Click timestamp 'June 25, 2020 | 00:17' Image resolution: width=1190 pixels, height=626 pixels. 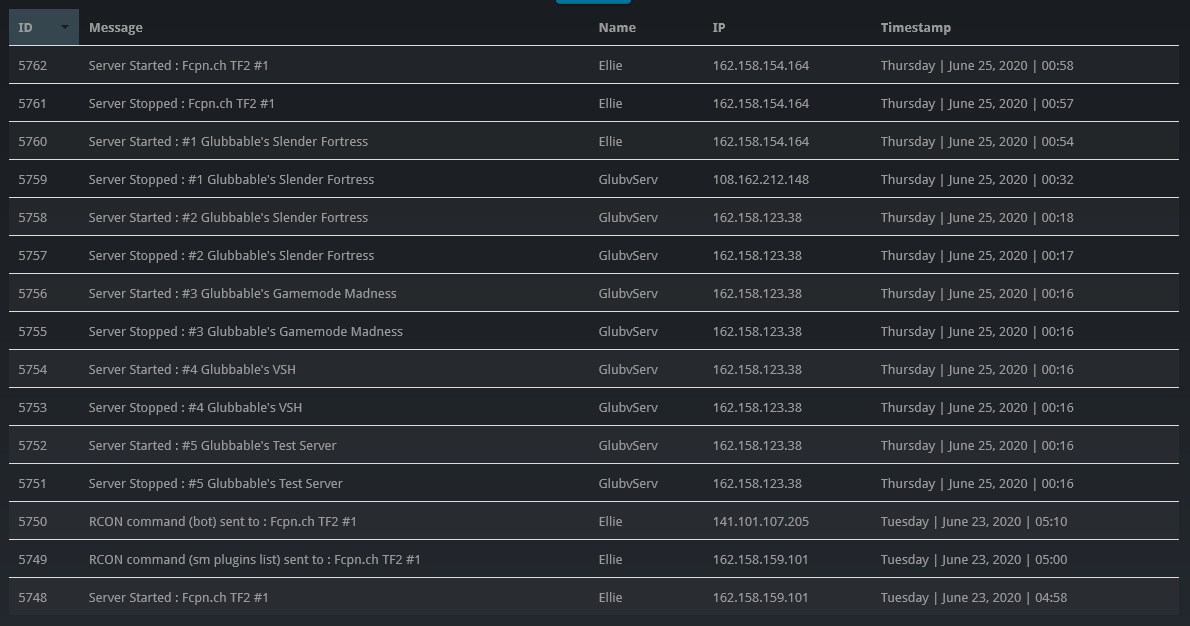coord(1010,255)
